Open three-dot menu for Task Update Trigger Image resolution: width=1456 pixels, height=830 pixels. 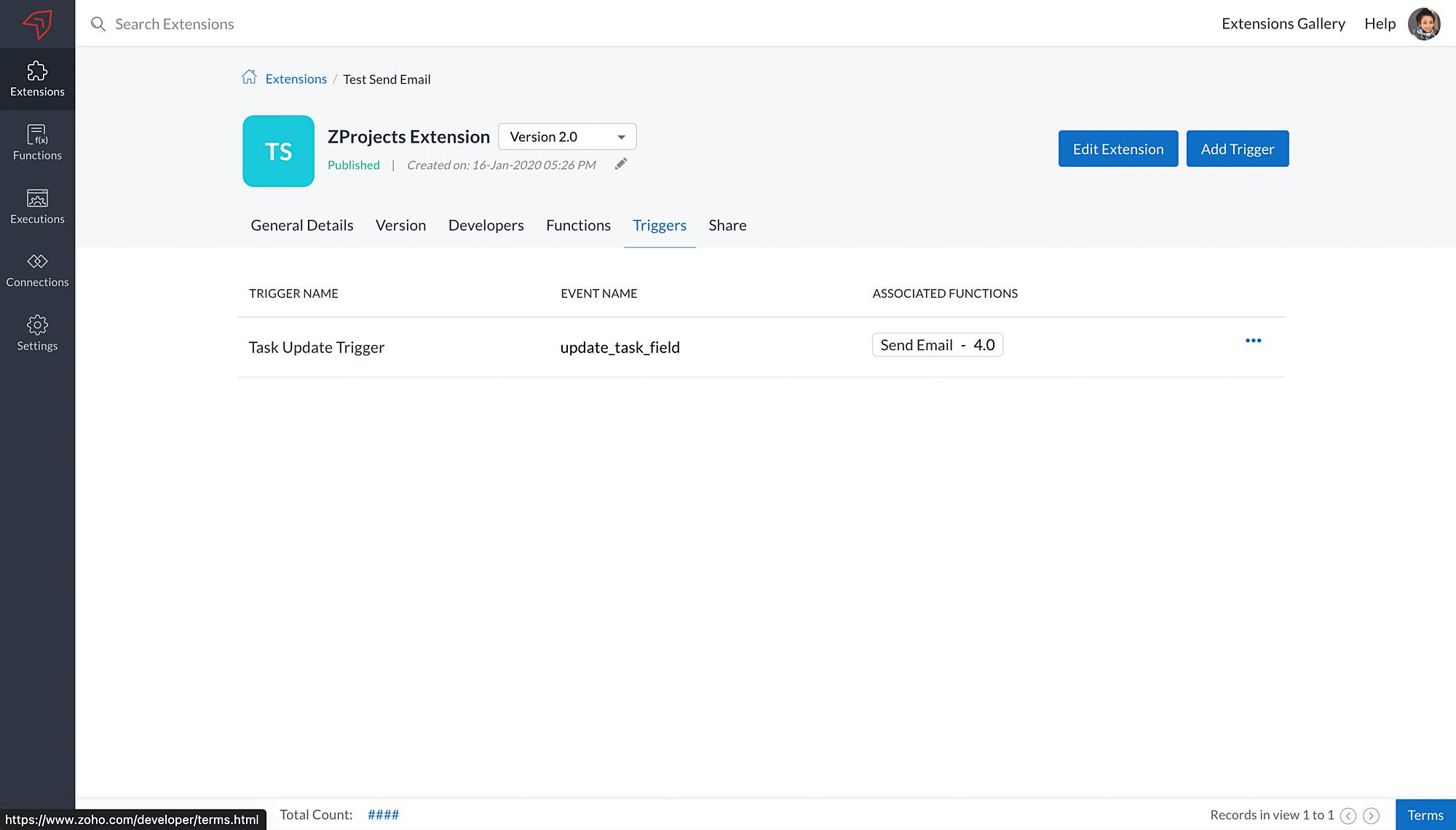point(1253,341)
